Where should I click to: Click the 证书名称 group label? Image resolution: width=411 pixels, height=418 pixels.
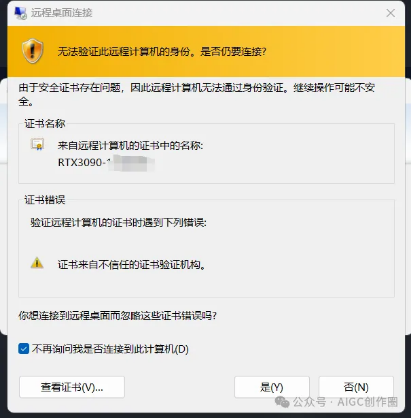[x=45, y=124]
